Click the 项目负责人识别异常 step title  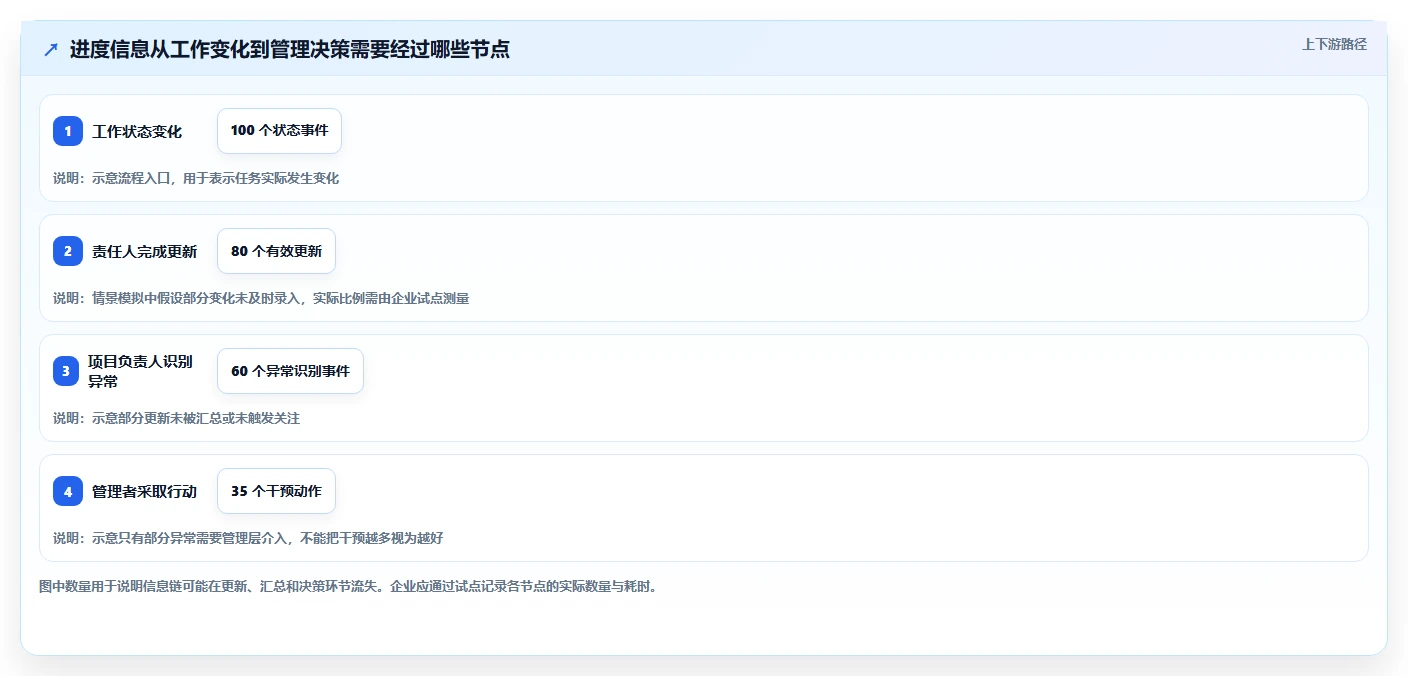[141, 371]
